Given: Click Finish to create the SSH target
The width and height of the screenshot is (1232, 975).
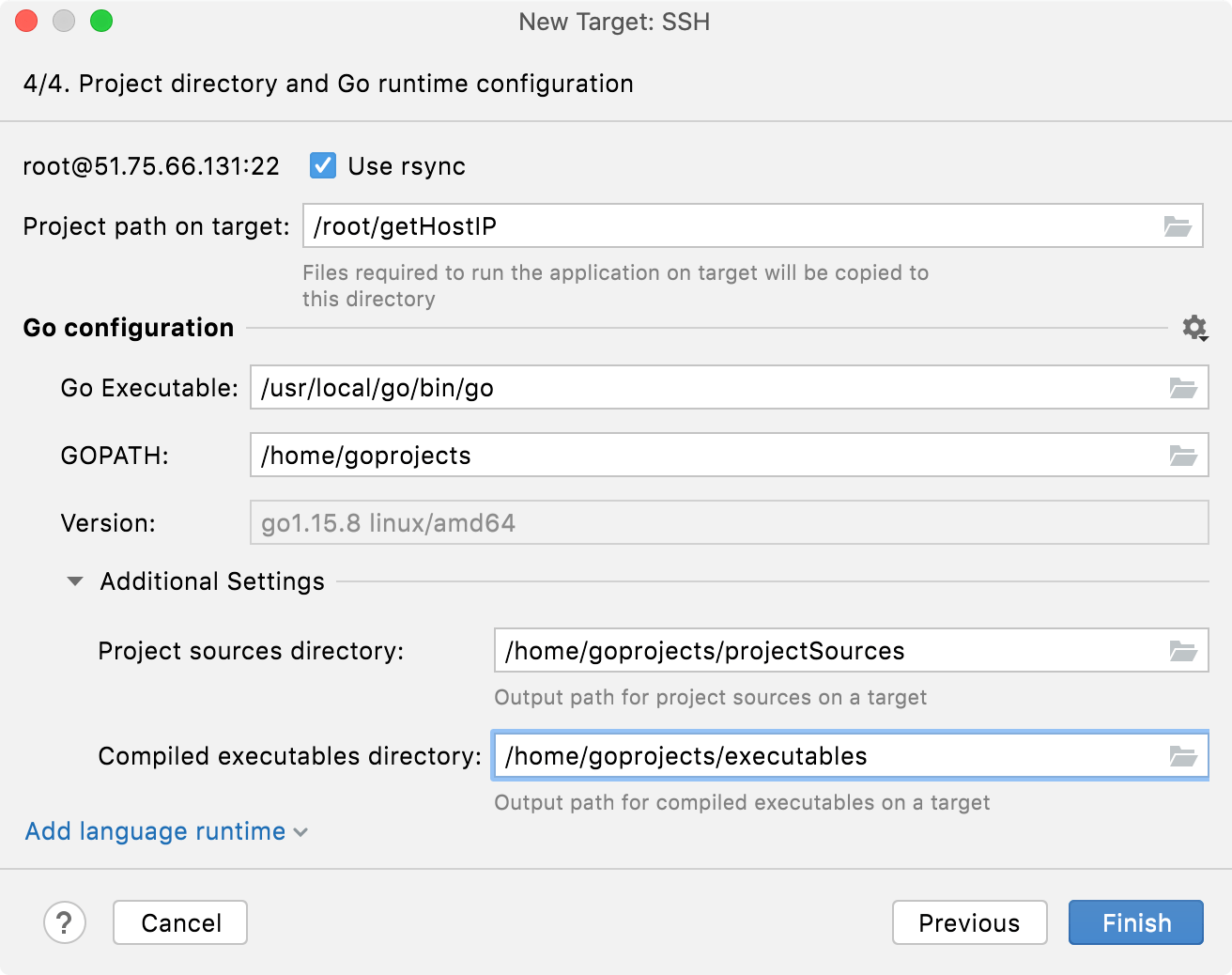Looking at the screenshot, I should tap(1135, 922).
